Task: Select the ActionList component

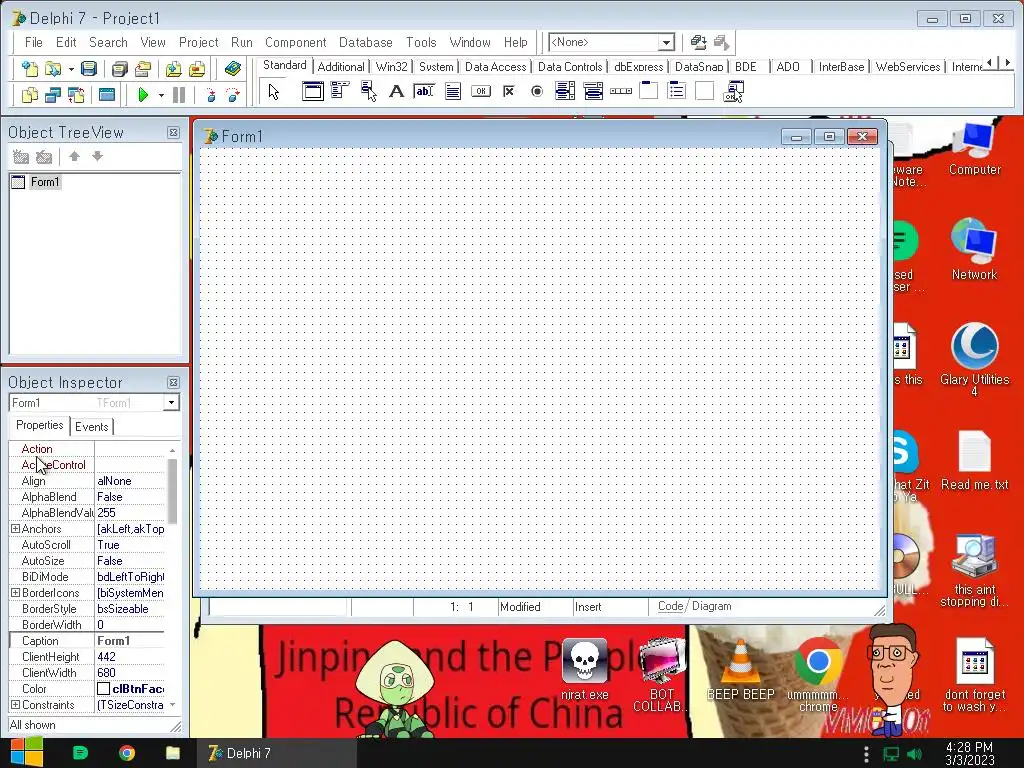Action: coord(733,91)
